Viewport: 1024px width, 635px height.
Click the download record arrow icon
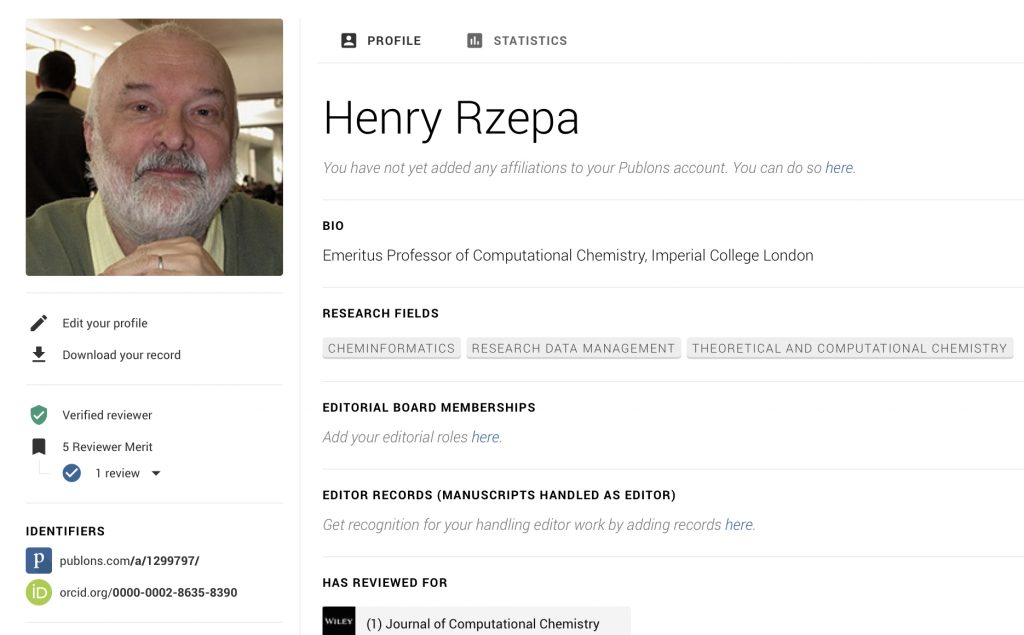tap(39, 355)
